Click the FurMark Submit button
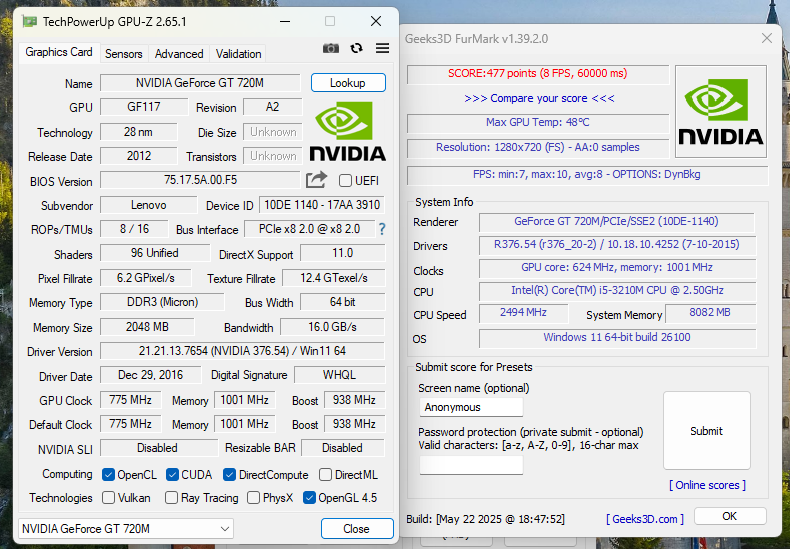 point(706,431)
